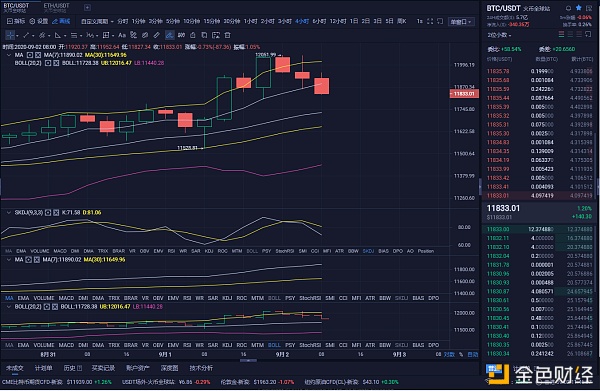Select the crosshair cursor tool

pyautogui.click(x=10, y=35)
